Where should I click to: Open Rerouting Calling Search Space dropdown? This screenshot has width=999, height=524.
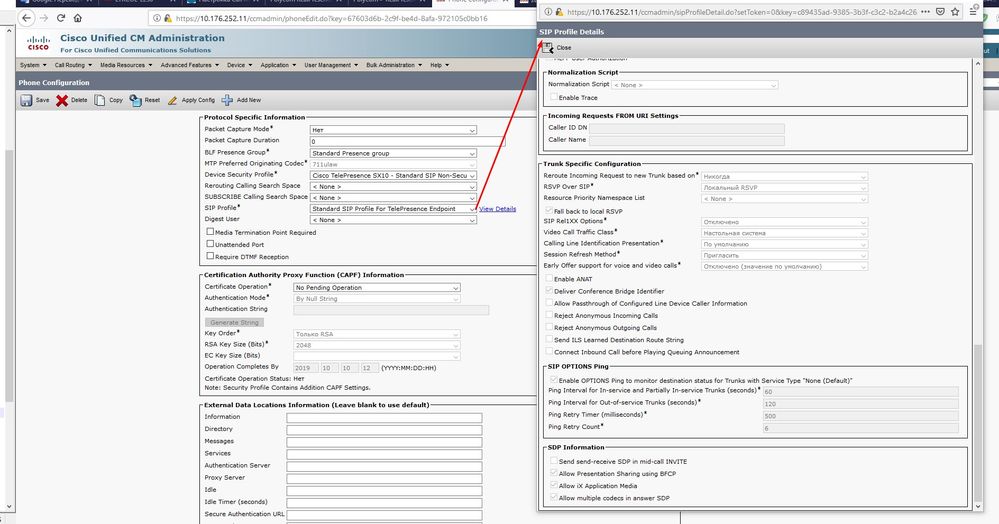393,187
